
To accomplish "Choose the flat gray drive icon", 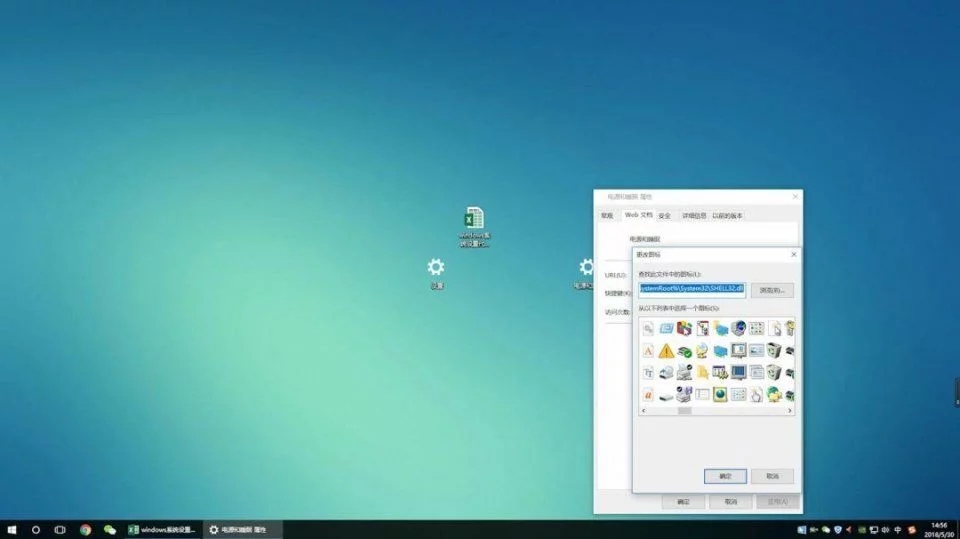I will coord(666,396).
